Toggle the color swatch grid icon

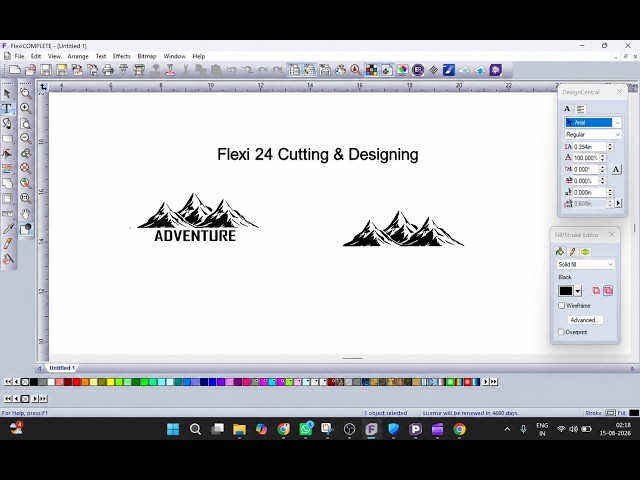point(371,70)
